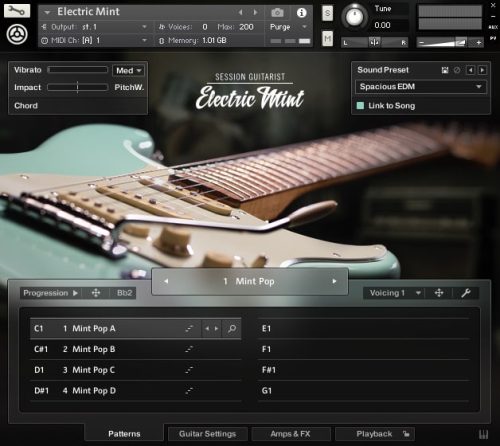
Task: Click the plus volume button
Action: point(479,43)
